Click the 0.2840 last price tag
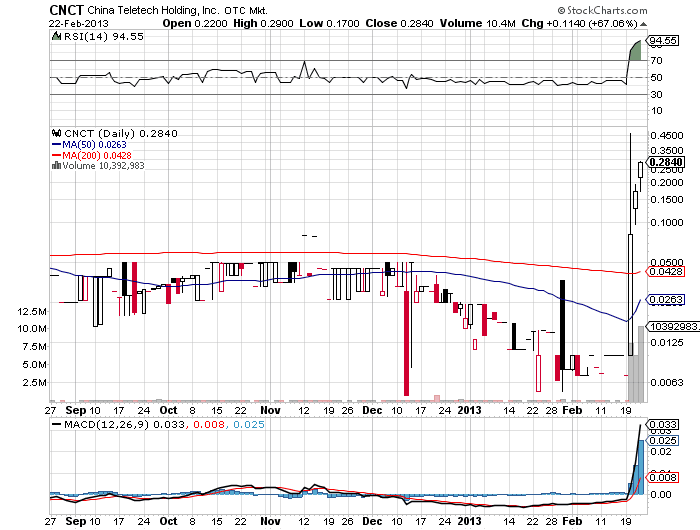 coord(665,162)
